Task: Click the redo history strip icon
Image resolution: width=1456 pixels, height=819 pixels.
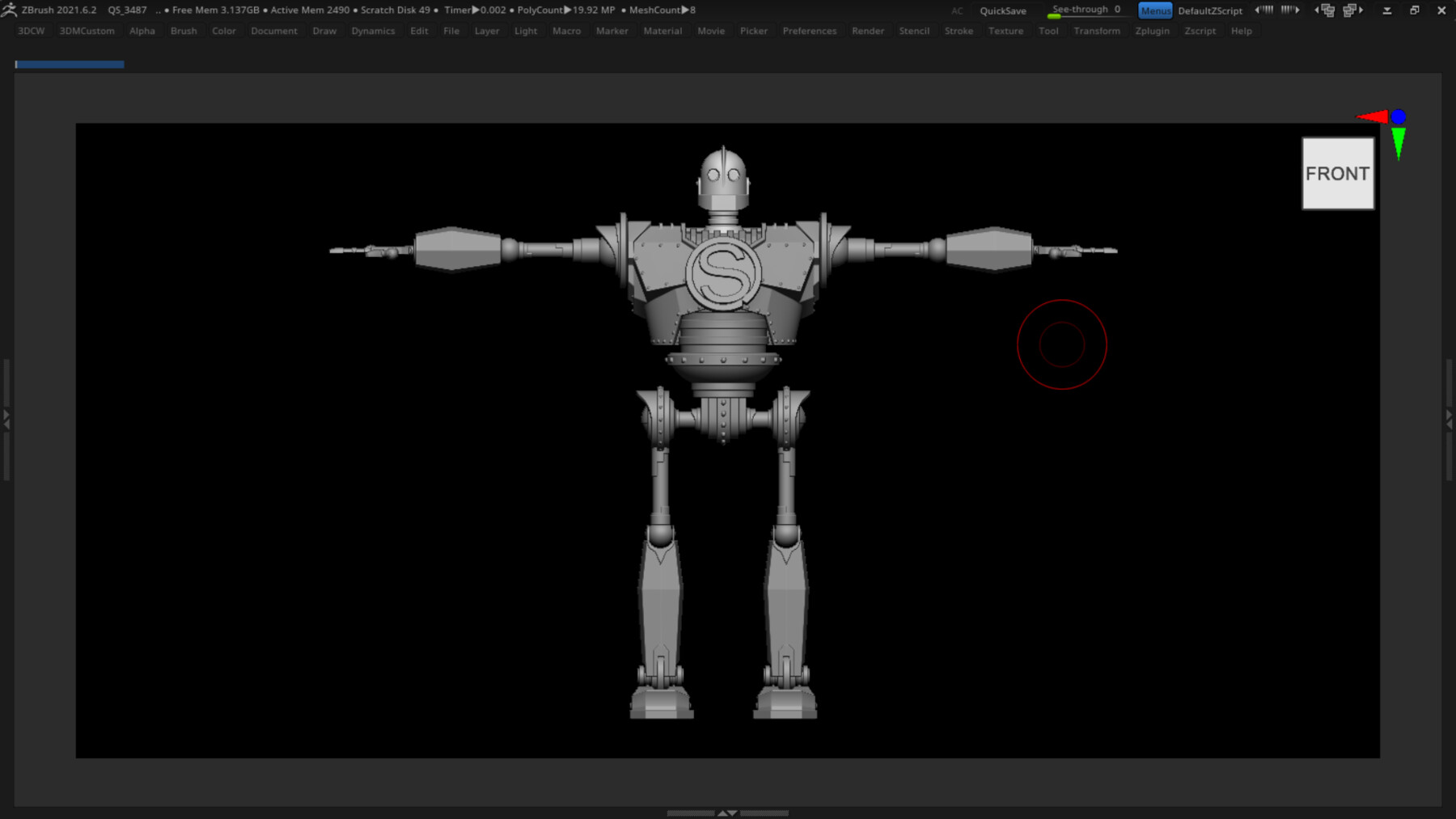Action: point(1289,11)
